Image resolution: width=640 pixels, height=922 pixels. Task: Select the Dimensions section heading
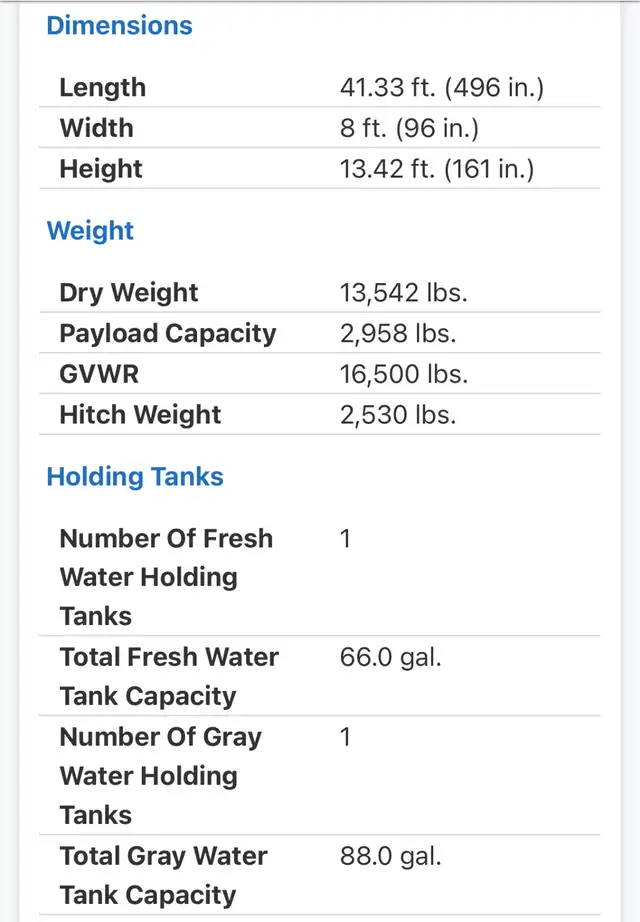pos(119,26)
